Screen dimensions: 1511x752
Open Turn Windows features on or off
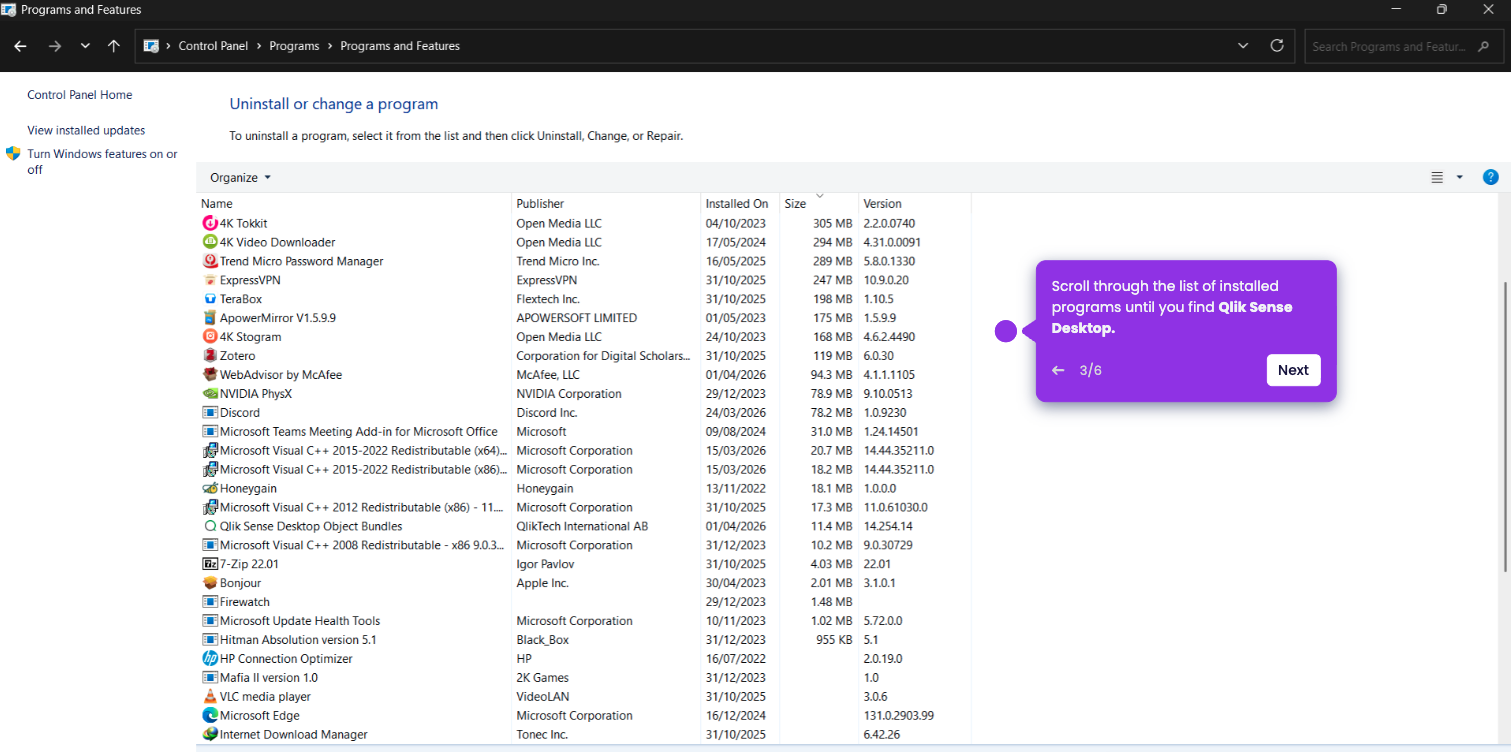102,162
